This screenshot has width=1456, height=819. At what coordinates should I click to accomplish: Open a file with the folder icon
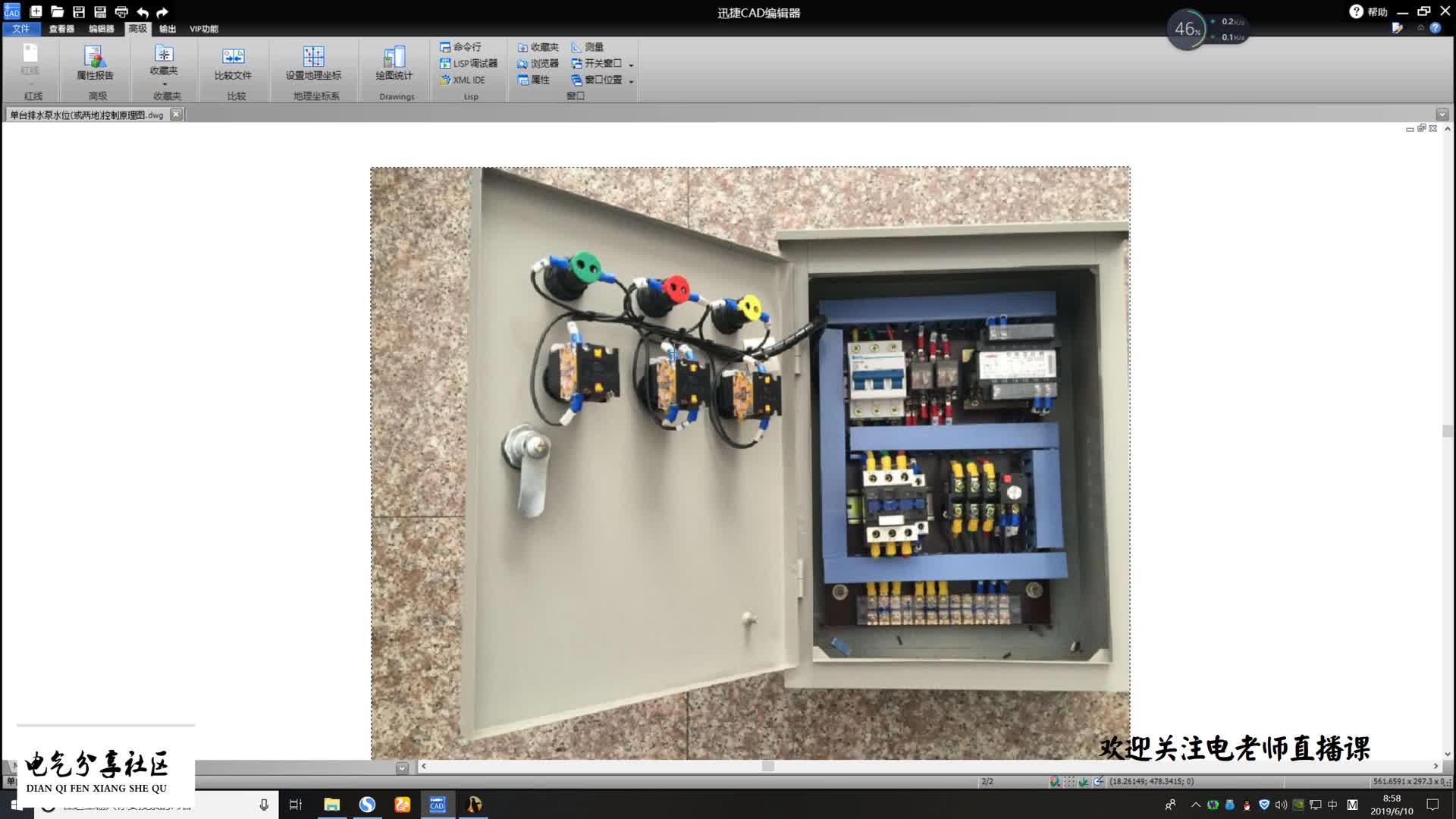57,11
